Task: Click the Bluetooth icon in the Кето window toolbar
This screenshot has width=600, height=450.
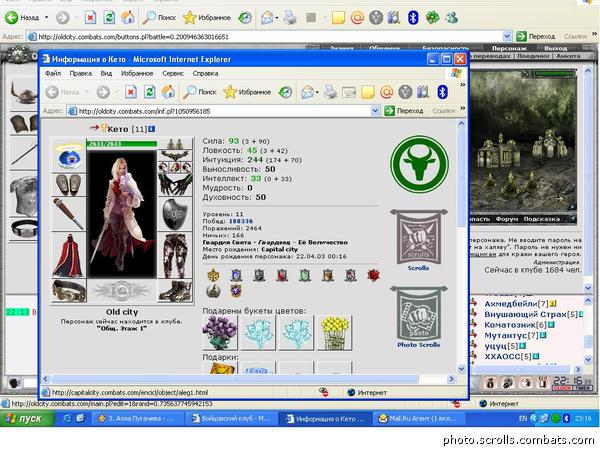Action: tap(442, 92)
